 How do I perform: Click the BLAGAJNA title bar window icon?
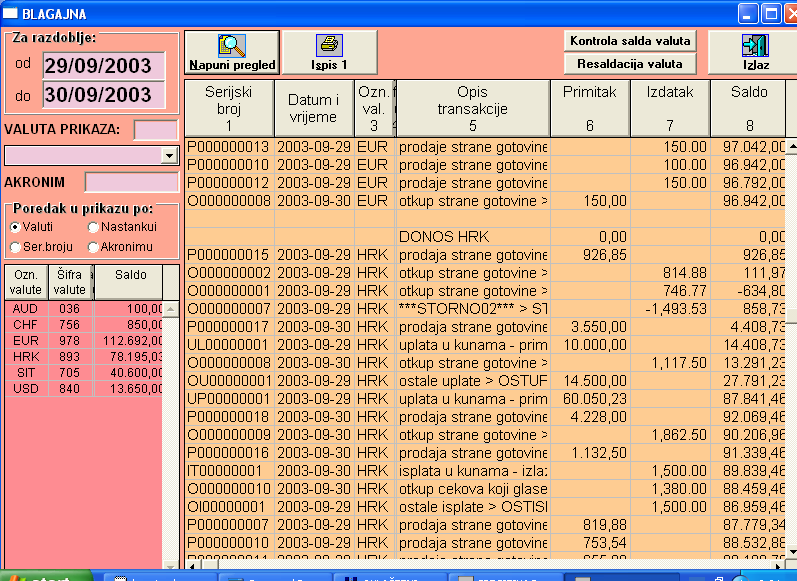(12, 14)
